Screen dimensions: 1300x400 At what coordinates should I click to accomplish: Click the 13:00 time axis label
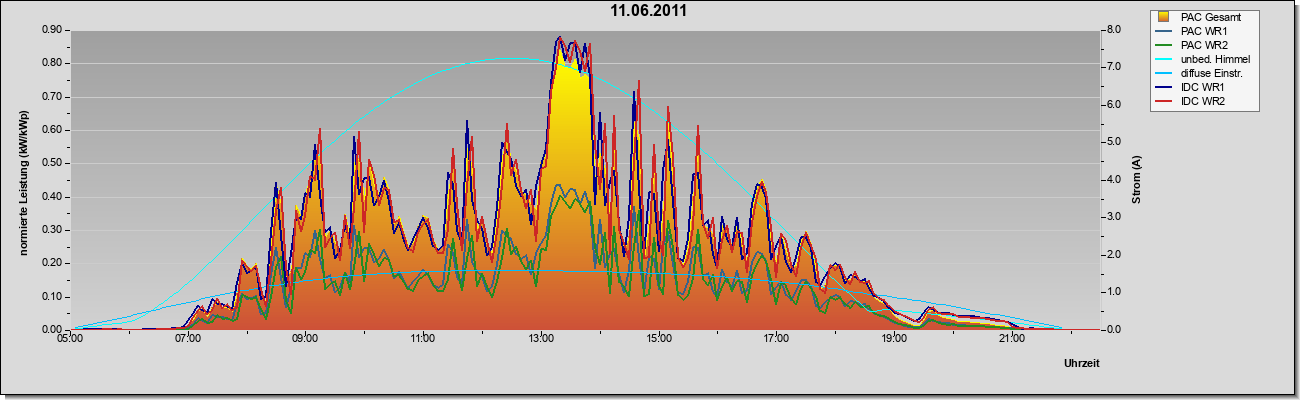point(541,340)
